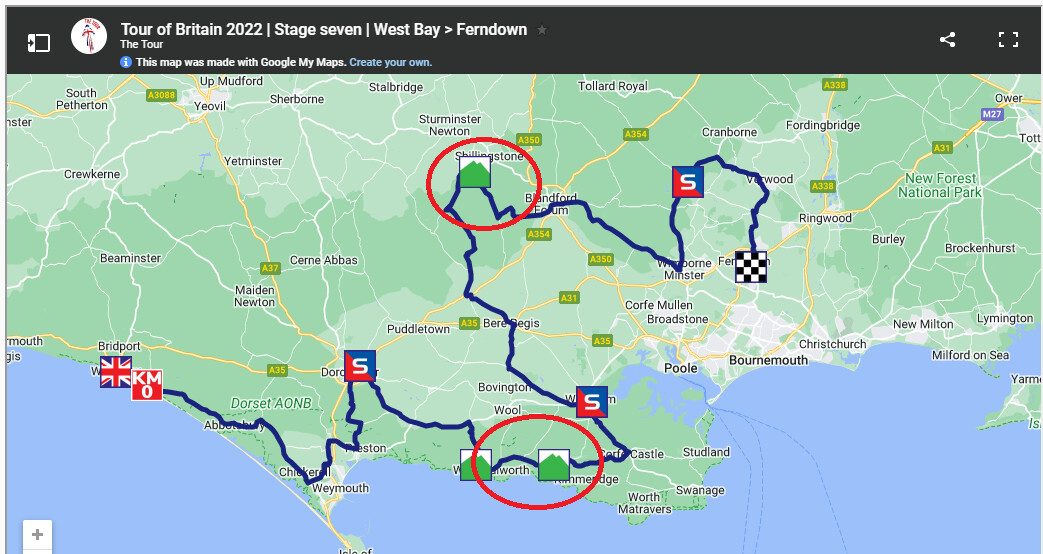
Task: Click the share map icon
Action: tap(947, 39)
